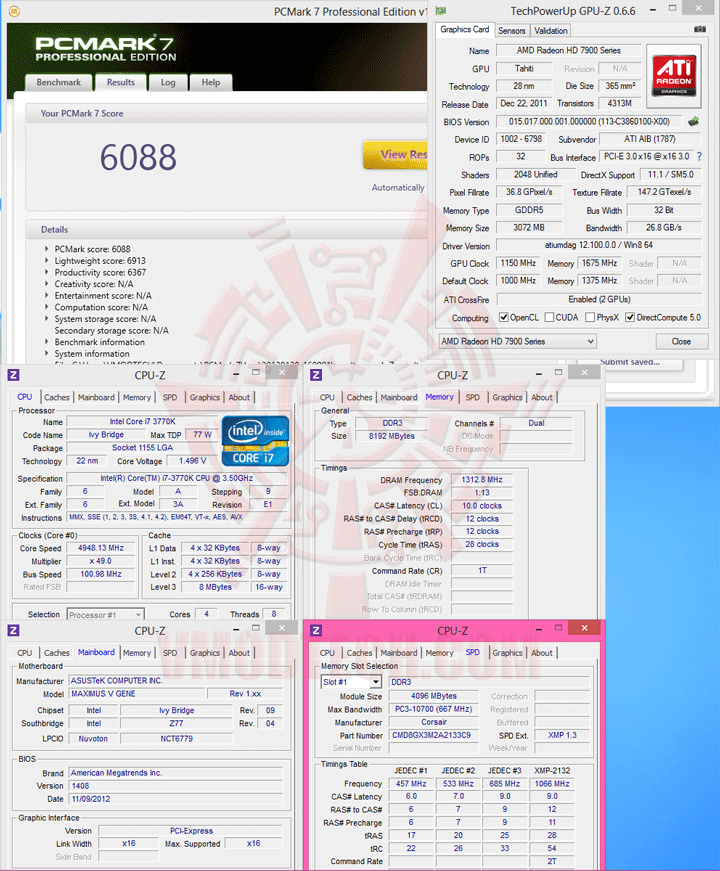Viewport: 720px width, 871px height.
Task: Switch to the Sensors tab in GPU-Z
Action: point(512,31)
